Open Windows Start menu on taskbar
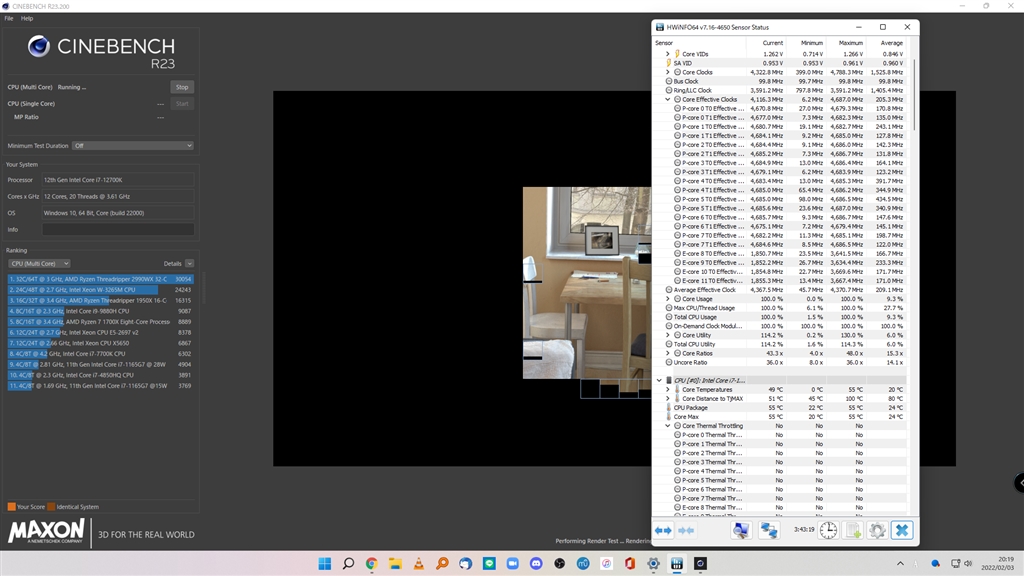The image size is (1024, 576). point(325,564)
